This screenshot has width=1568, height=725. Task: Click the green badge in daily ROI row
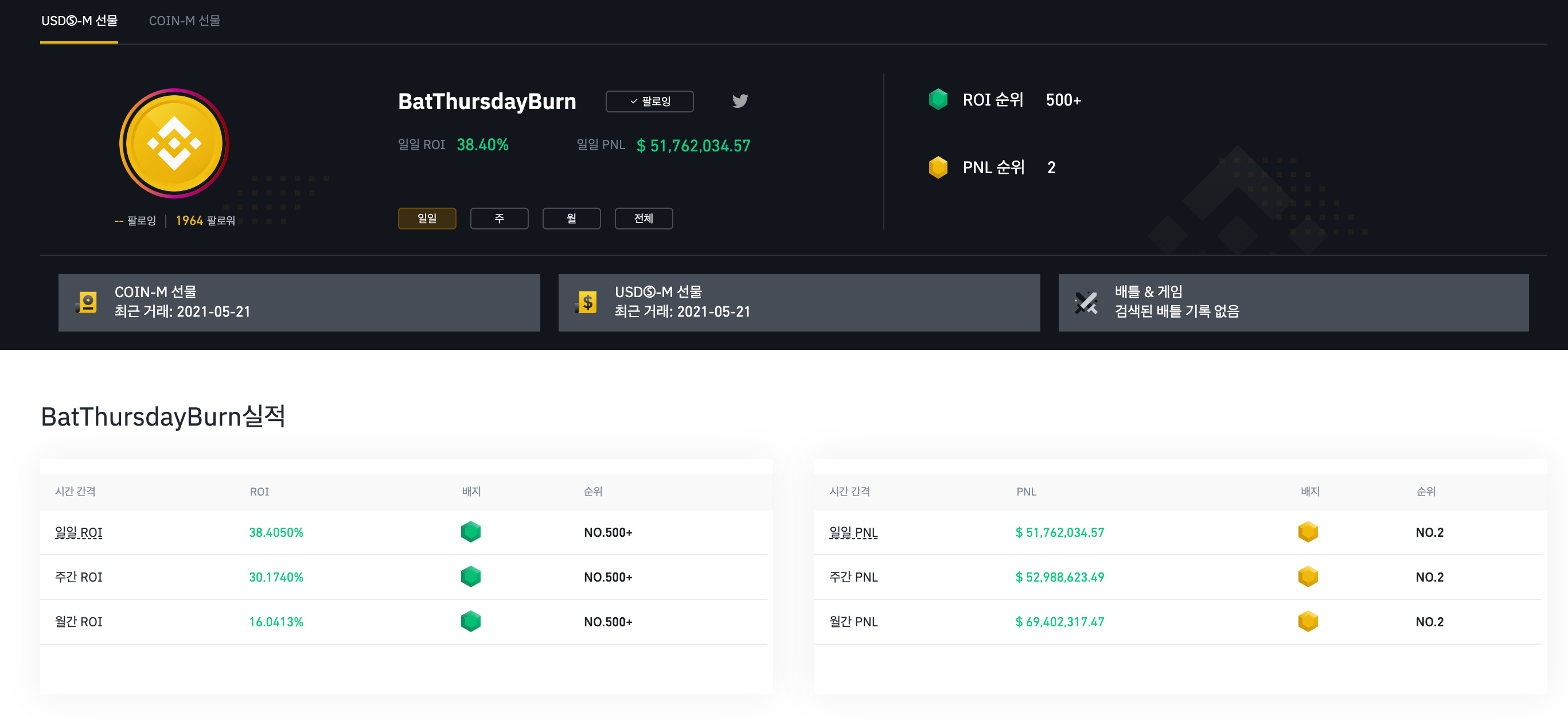pos(470,532)
